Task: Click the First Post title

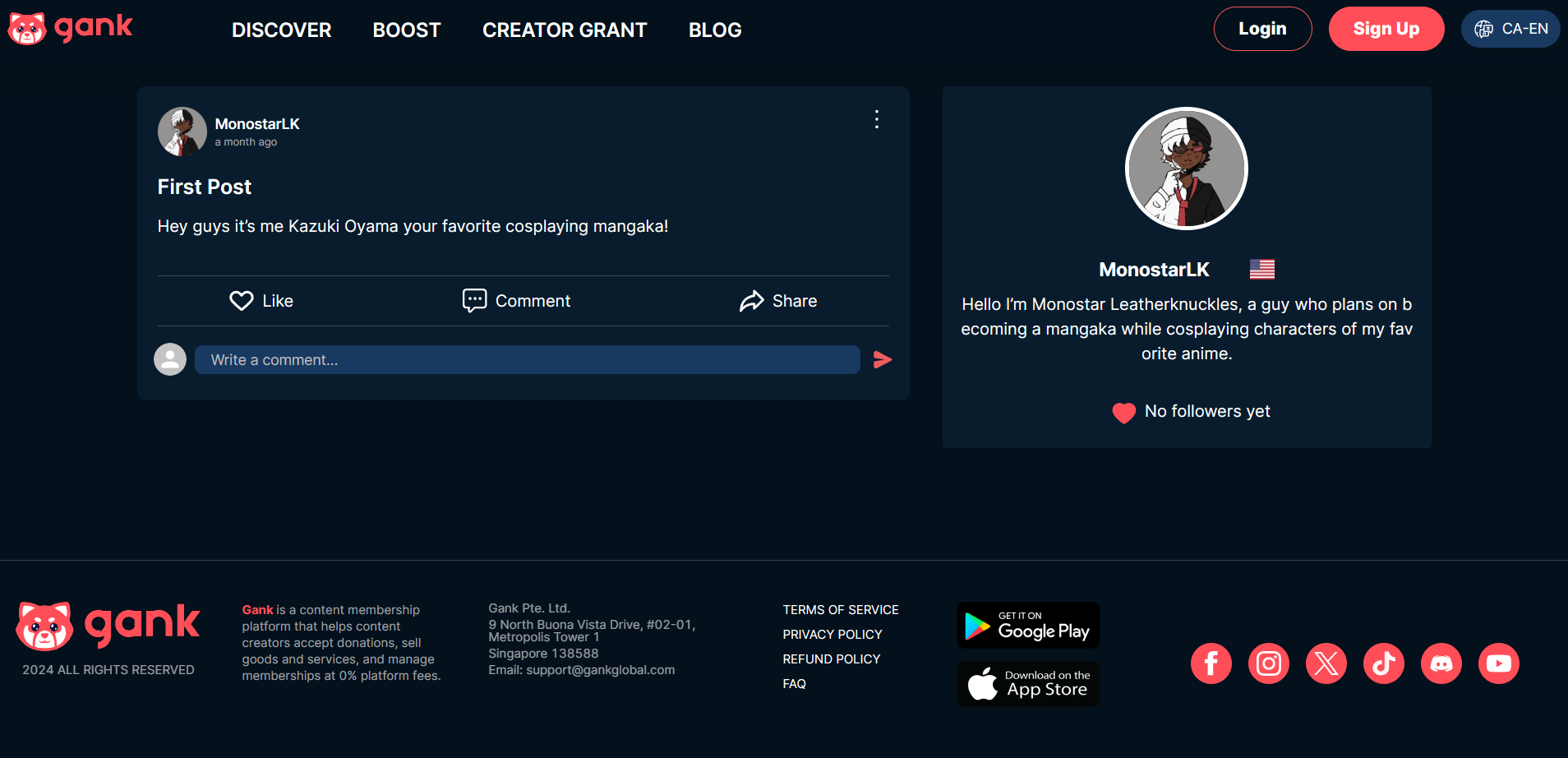Action: tap(205, 187)
